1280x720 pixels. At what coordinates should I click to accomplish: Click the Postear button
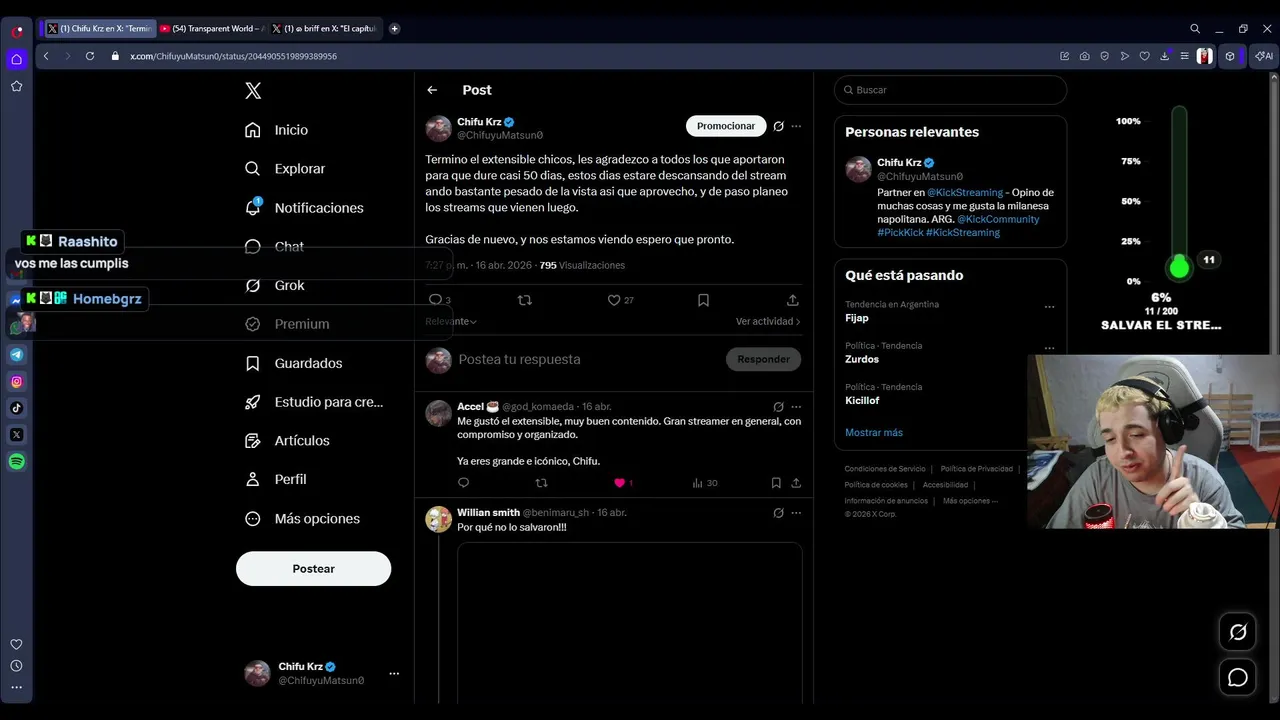coord(313,569)
